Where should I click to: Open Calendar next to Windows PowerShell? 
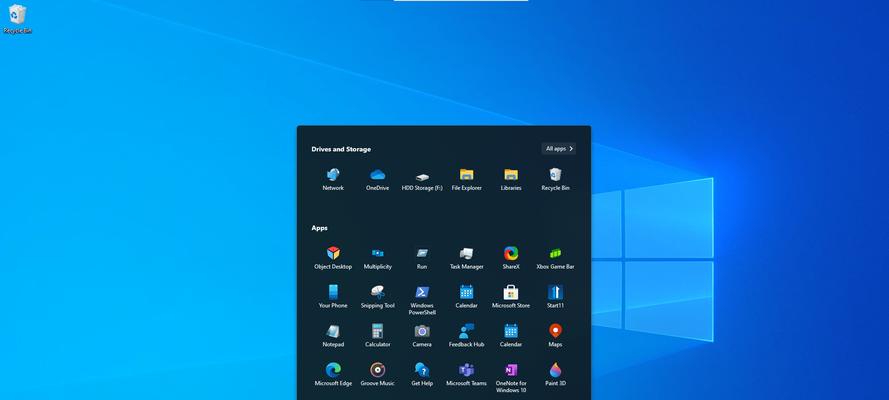point(467,297)
